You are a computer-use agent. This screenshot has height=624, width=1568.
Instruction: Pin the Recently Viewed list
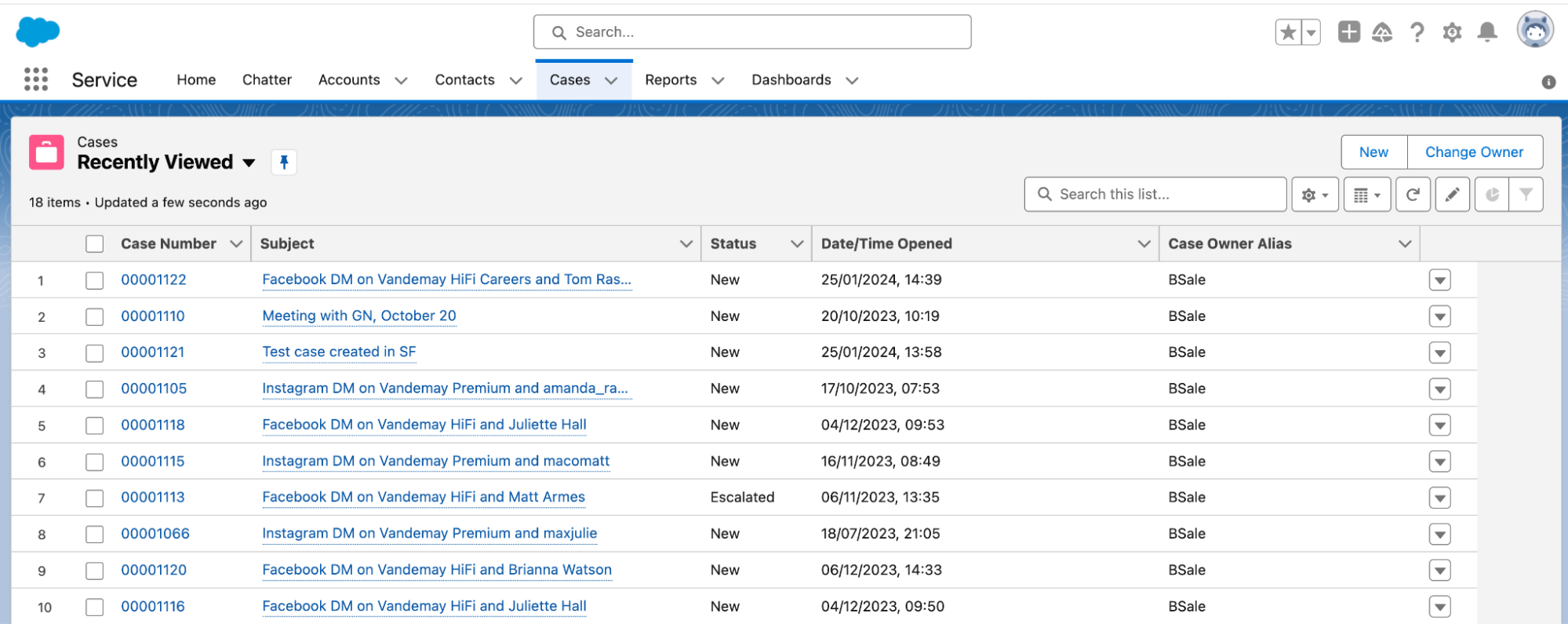coord(284,162)
